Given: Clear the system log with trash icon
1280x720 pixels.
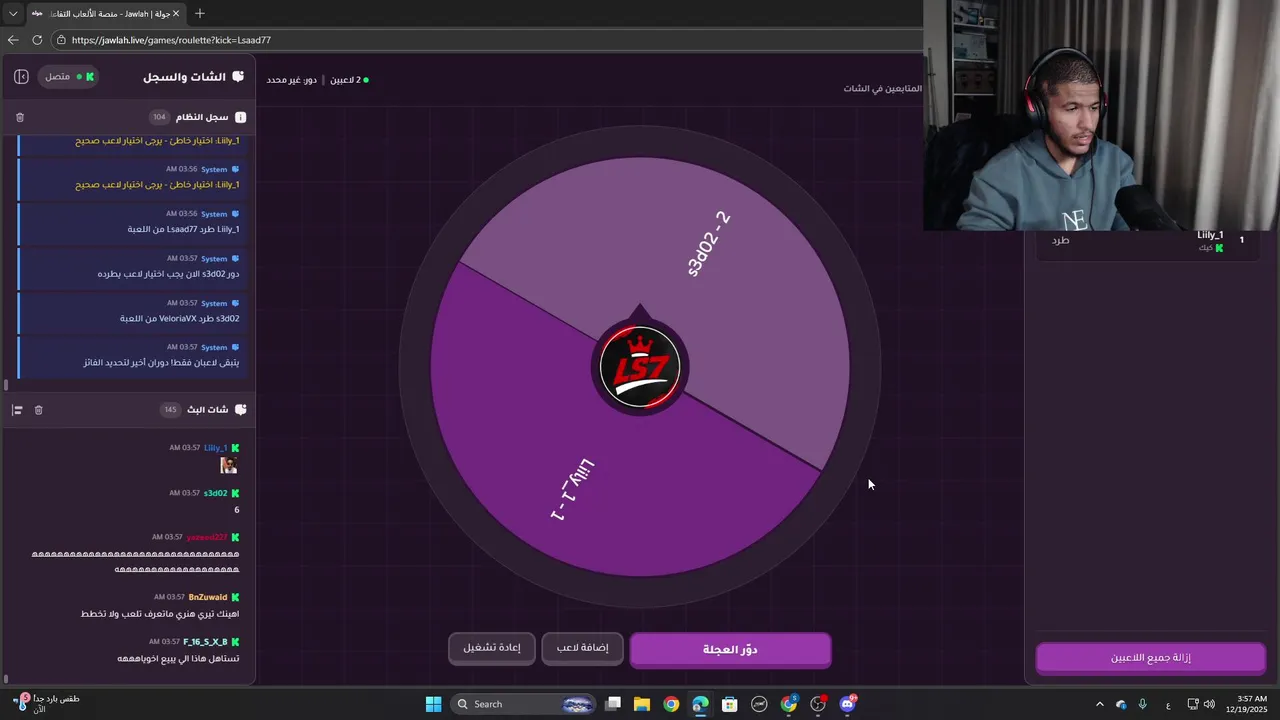Looking at the screenshot, I should pos(20,117).
